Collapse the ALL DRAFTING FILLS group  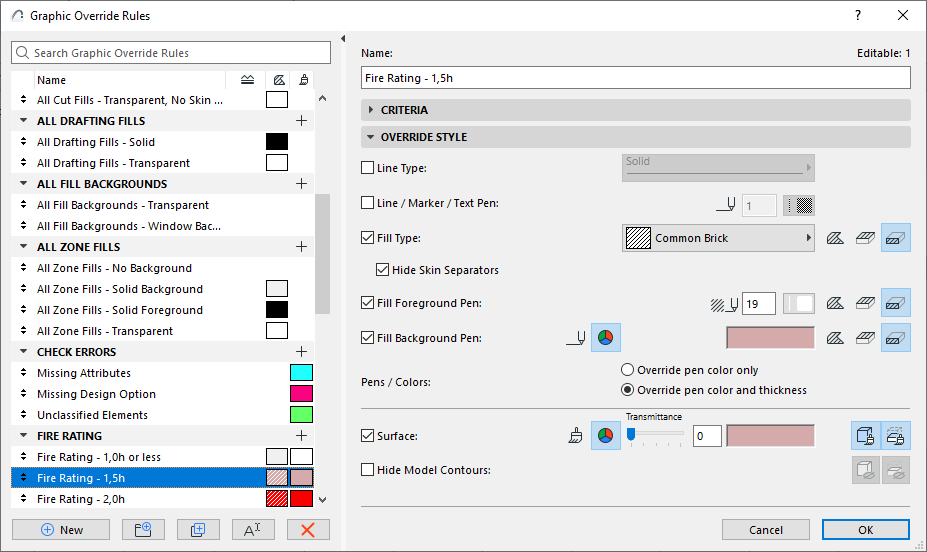pyautogui.click(x=24, y=121)
